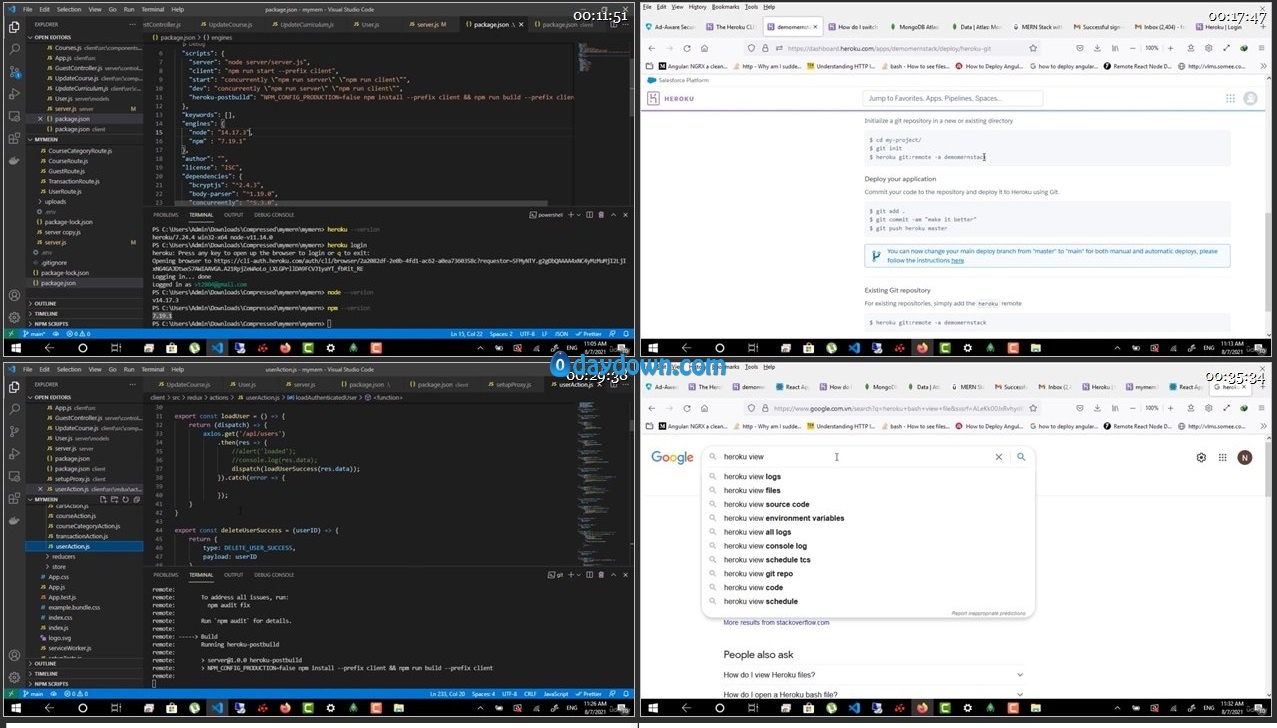Click the notifications bell in userAction.js VS Code window
This screenshot has height=728, width=1277.
(x=625, y=694)
